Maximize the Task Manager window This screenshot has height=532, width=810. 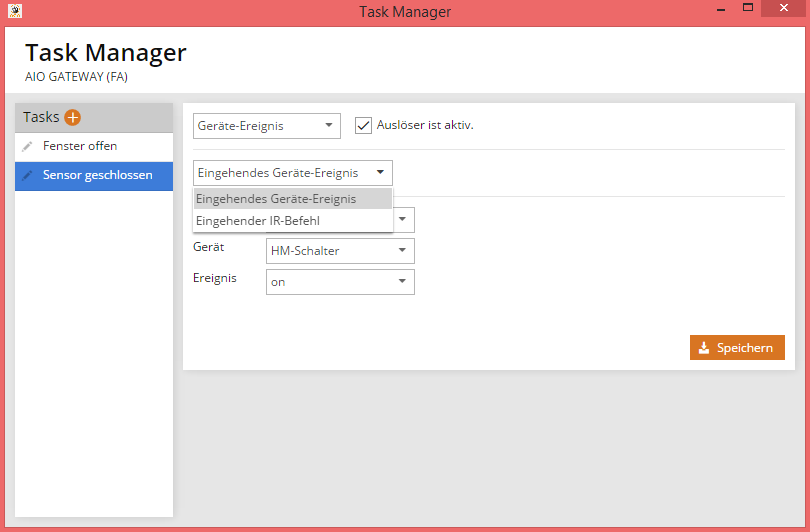(x=748, y=10)
